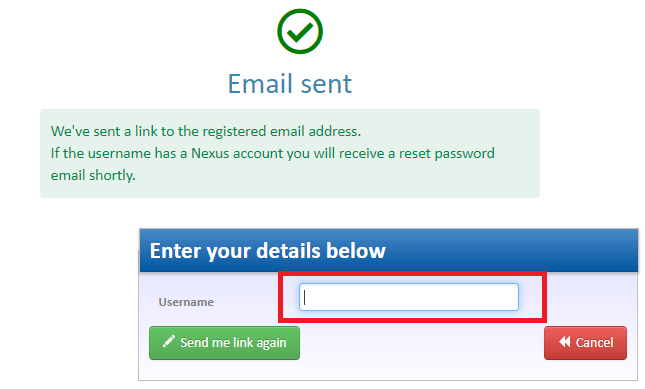Click the Cancel text label
645x389 pixels.
594,343
